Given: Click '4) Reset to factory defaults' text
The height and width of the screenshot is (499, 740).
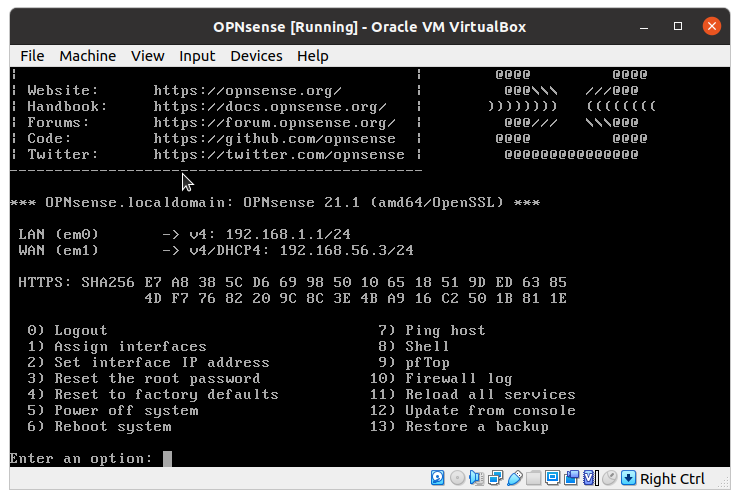Looking at the screenshot, I should [x=153, y=394].
